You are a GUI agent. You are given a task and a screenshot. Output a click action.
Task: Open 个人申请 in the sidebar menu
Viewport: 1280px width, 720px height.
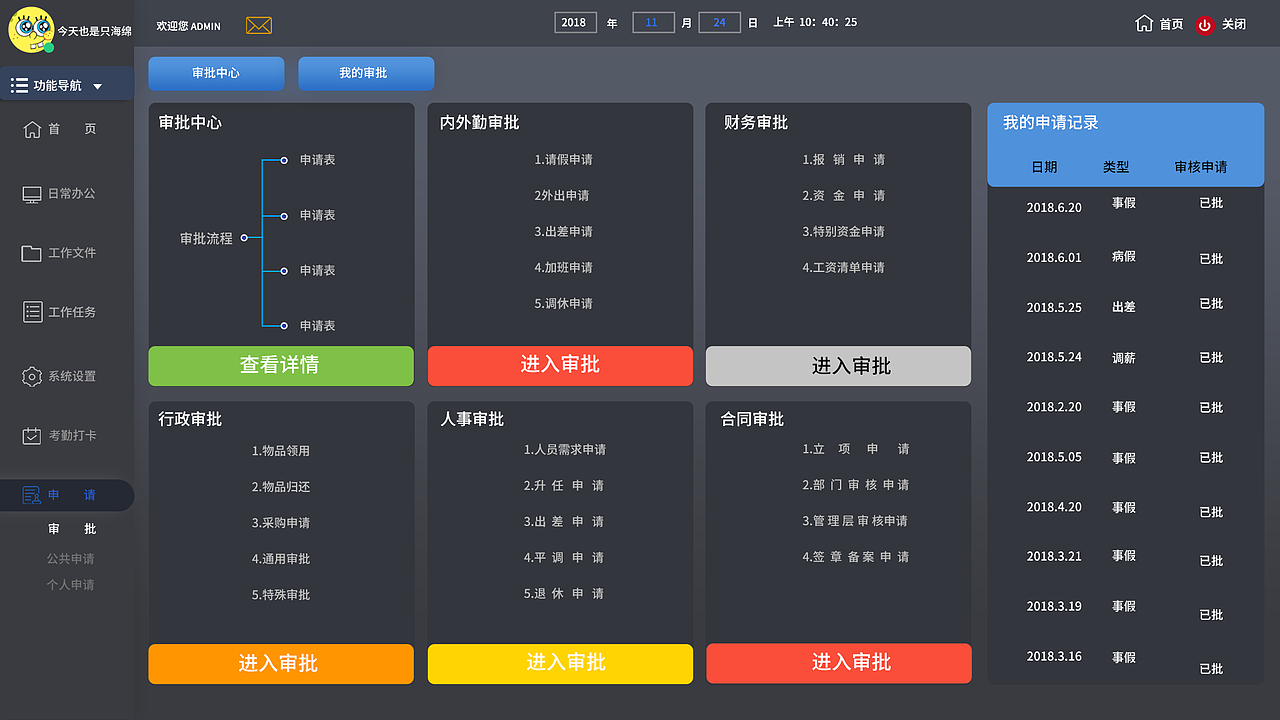point(71,584)
